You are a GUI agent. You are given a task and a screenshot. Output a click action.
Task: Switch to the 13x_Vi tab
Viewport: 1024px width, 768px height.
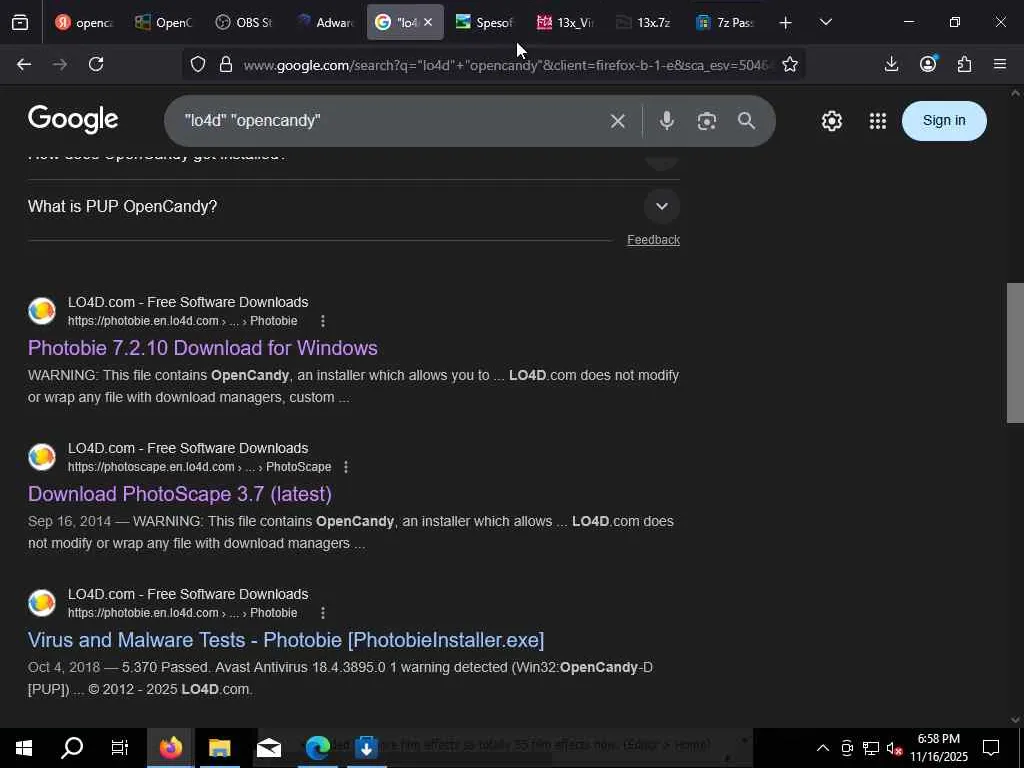click(x=565, y=22)
